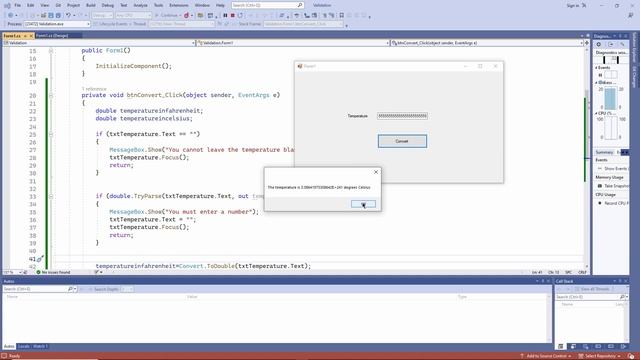Click the Visual Studio search box
Image resolution: width=640 pixels, height=360 pixels.
pyautogui.click(x=267, y=5)
